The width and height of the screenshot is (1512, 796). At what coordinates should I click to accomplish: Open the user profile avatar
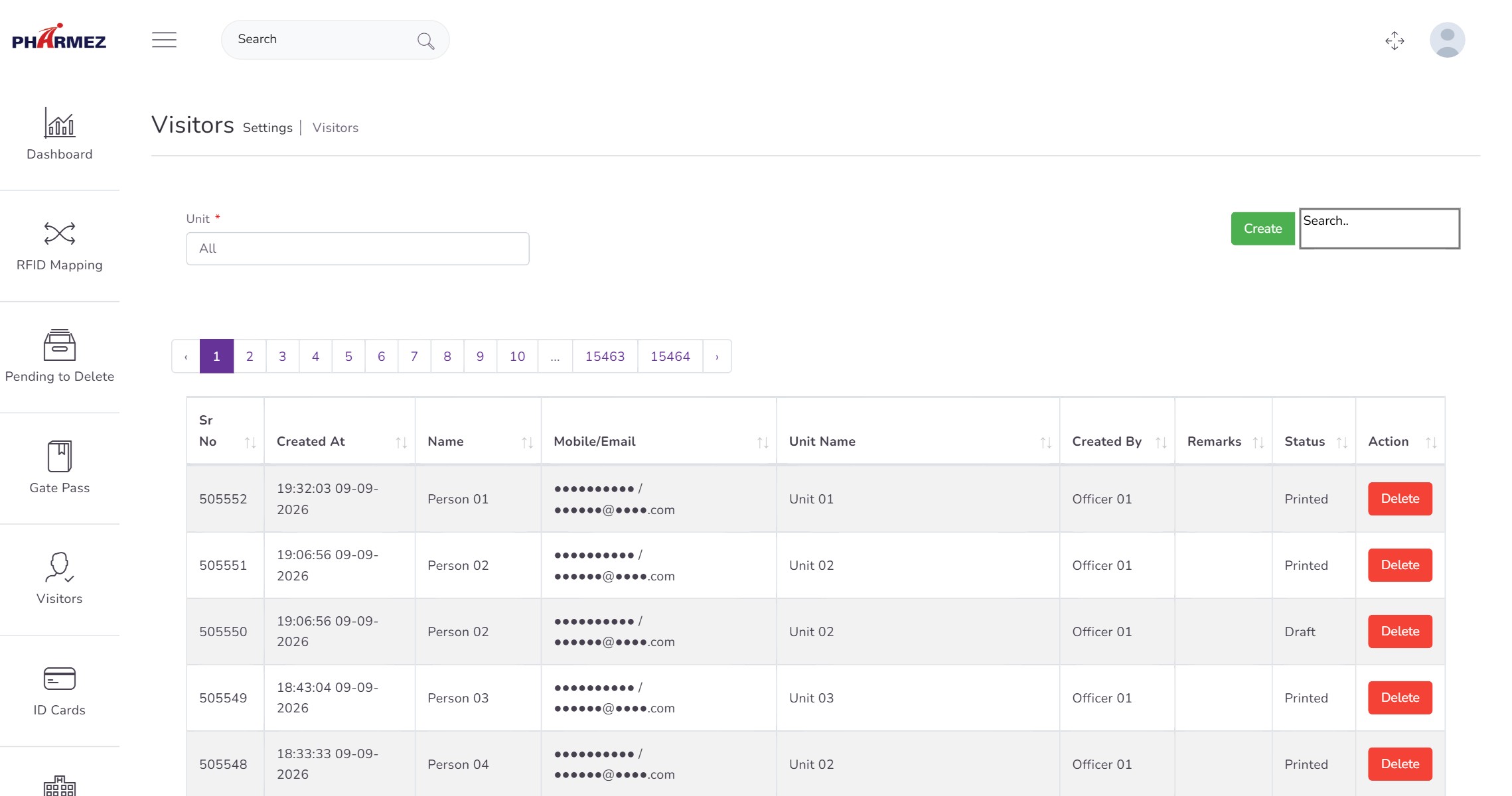(x=1447, y=40)
